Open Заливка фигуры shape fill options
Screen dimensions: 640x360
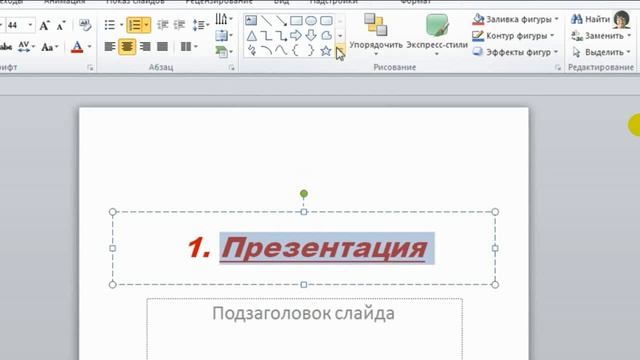516,19
